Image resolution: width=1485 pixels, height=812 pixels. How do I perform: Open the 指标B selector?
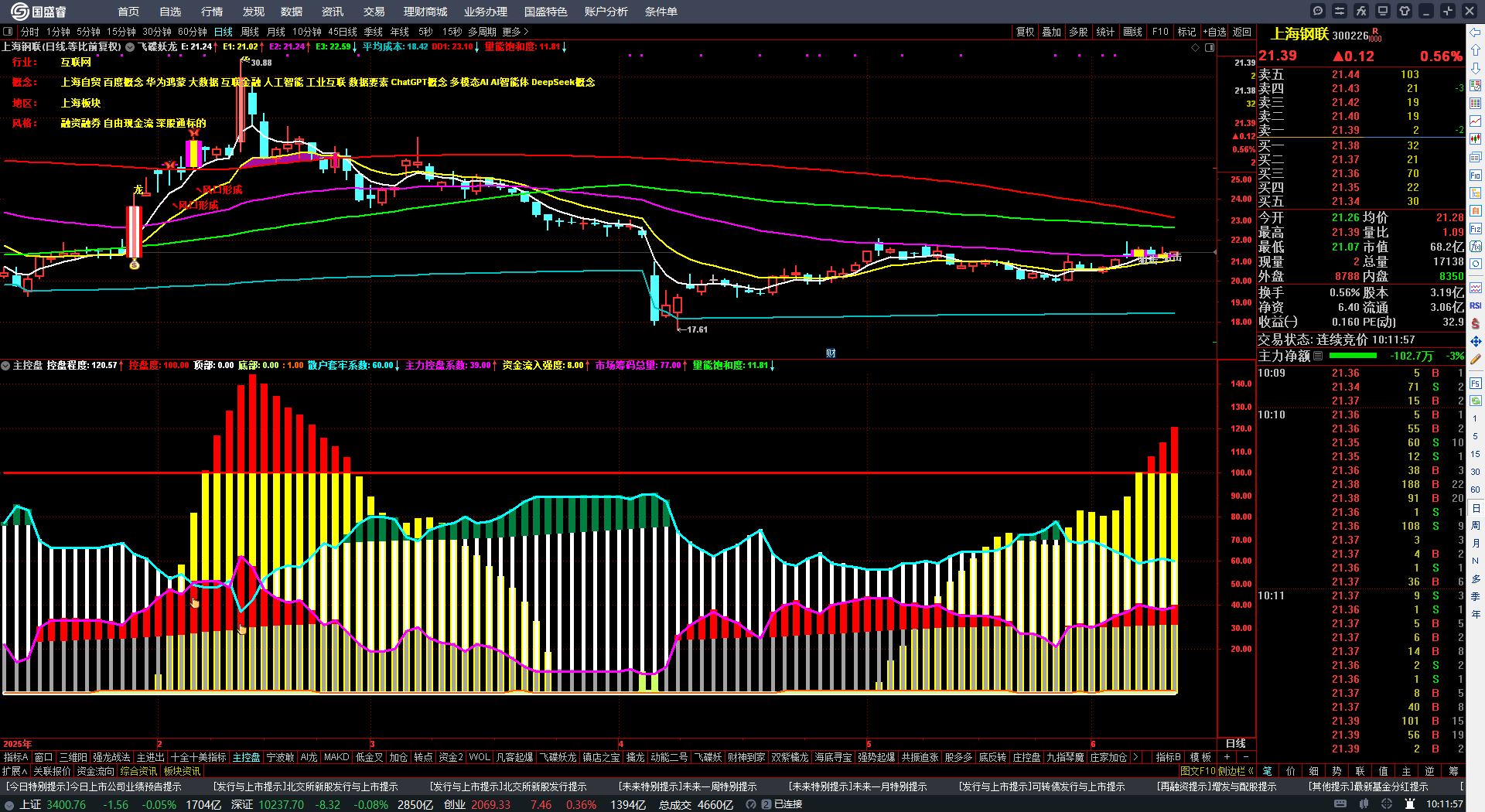click(x=1168, y=757)
